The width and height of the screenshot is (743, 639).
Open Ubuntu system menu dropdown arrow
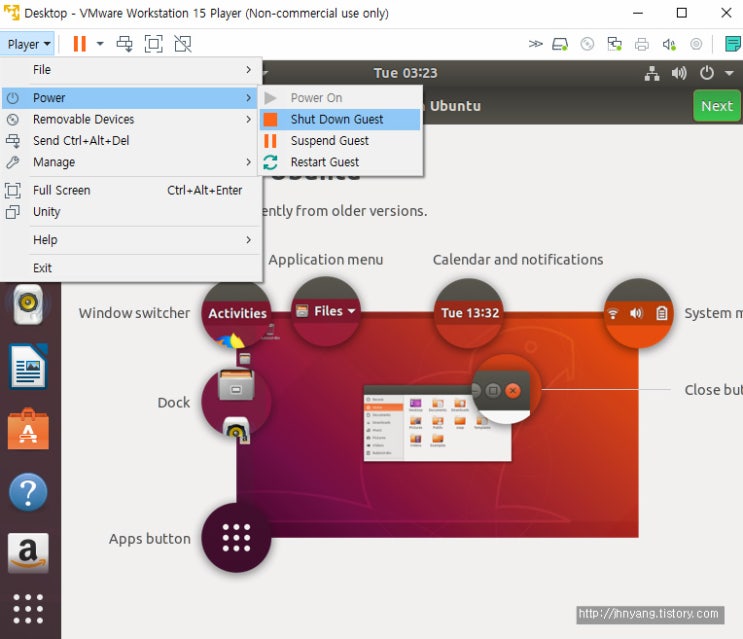pos(729,73)
